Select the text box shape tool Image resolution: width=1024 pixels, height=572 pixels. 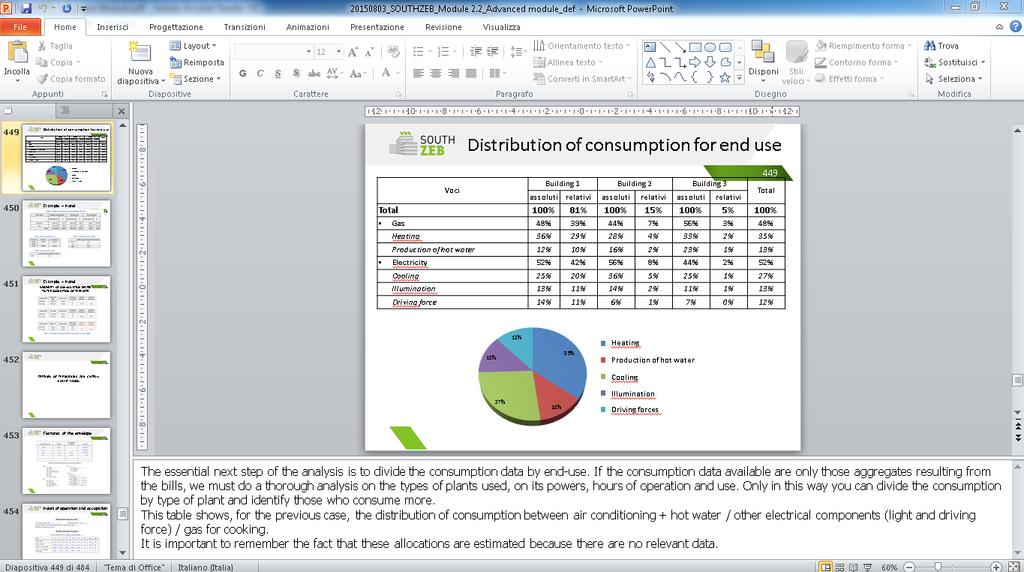[650, 47]
